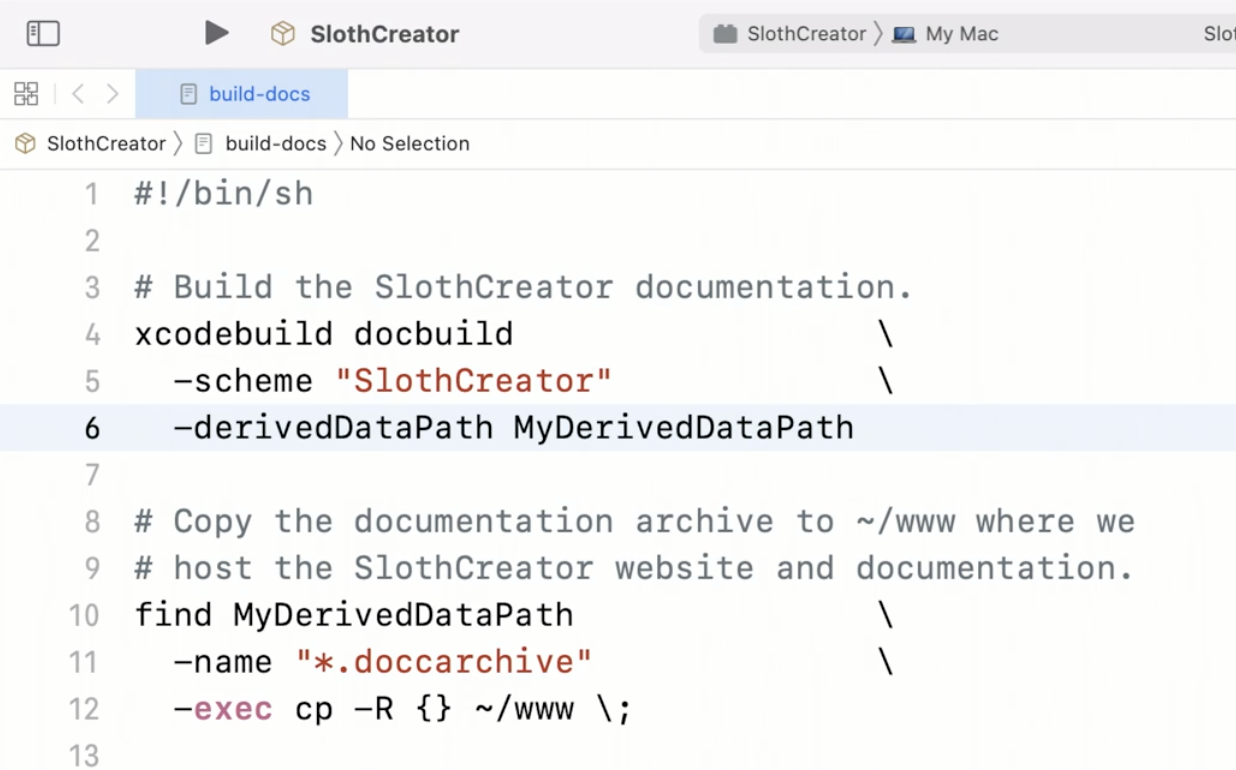Screen dimensions: 1236x770
Task: Click the -exec keyword on line 12
Action: tap(223, 709)
